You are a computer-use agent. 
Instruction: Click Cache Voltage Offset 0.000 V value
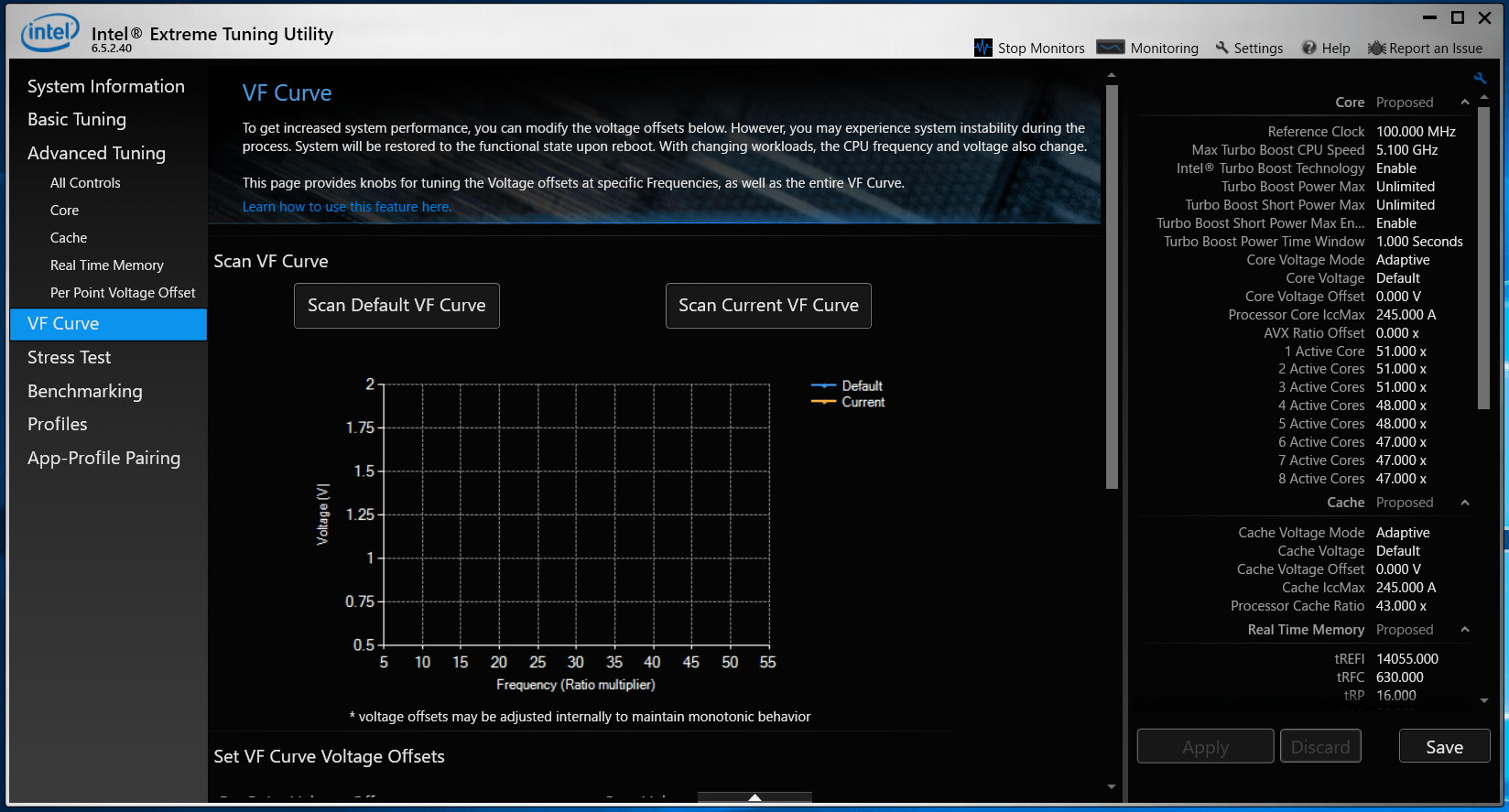coord(1398,569)
